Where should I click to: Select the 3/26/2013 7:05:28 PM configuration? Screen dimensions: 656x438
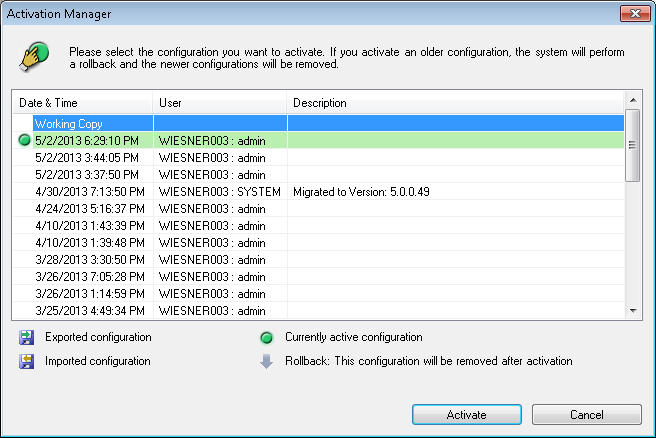[318, 277]
